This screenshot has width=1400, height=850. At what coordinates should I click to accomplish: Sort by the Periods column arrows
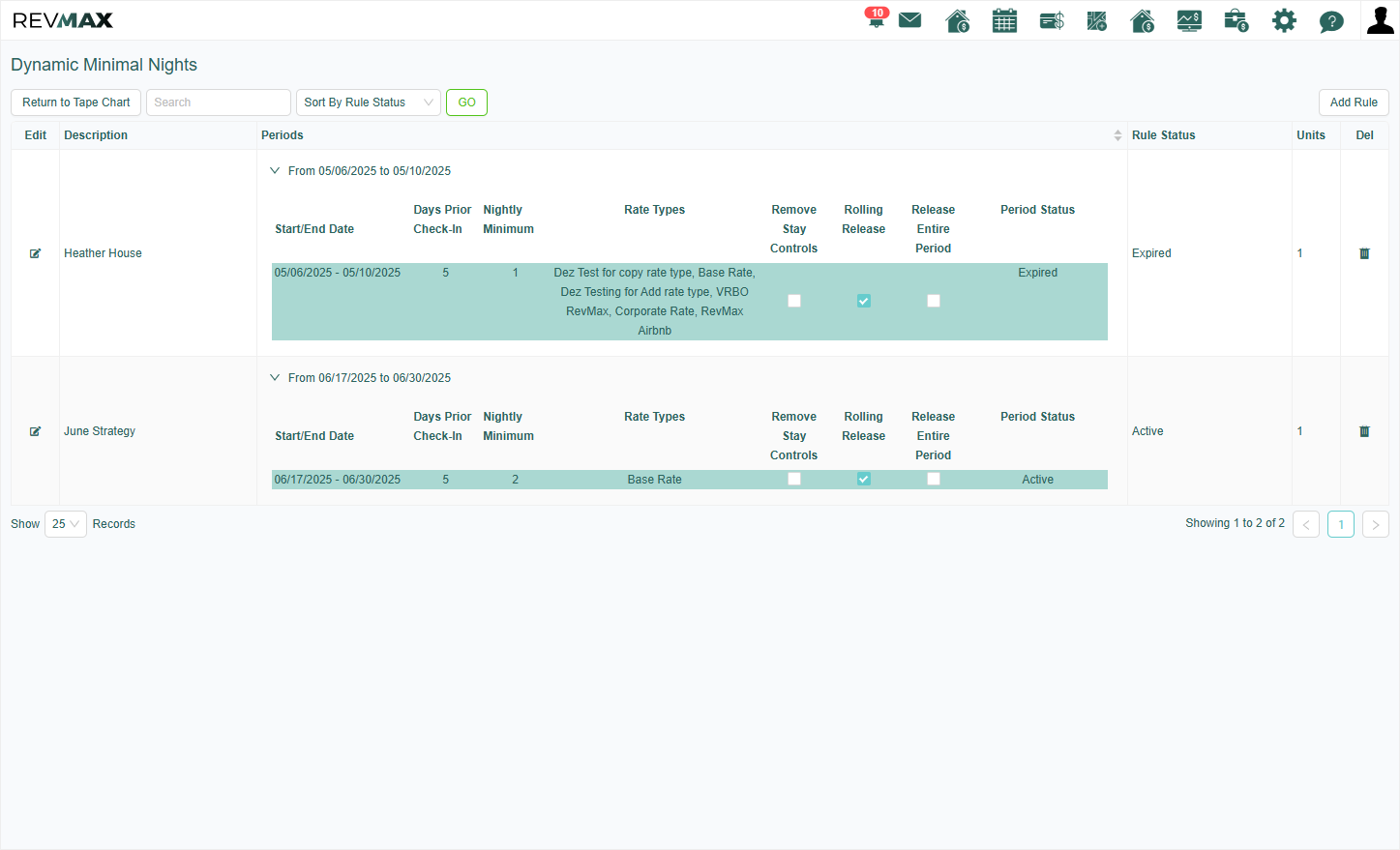[1117, 135]
